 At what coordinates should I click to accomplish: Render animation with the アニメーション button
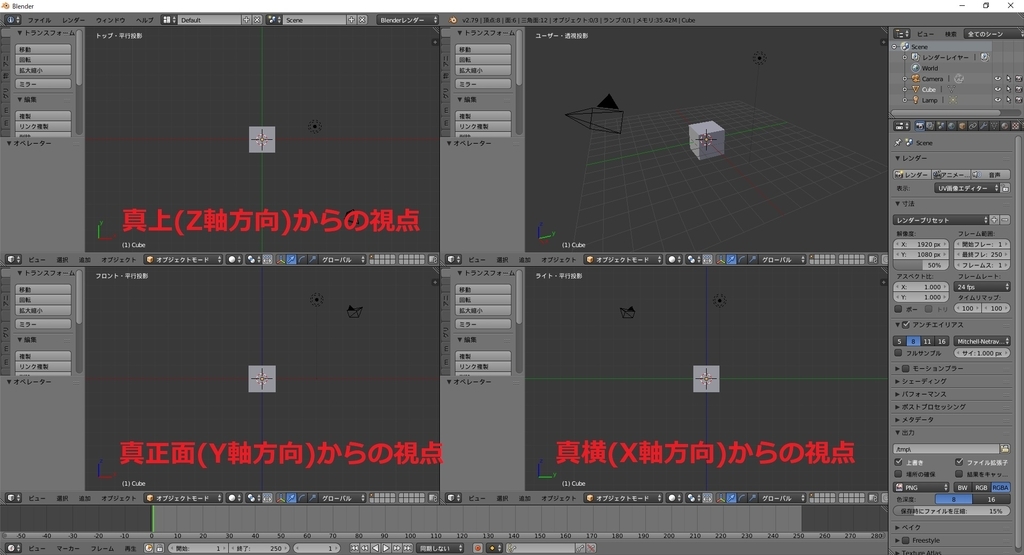coord(951,174)
